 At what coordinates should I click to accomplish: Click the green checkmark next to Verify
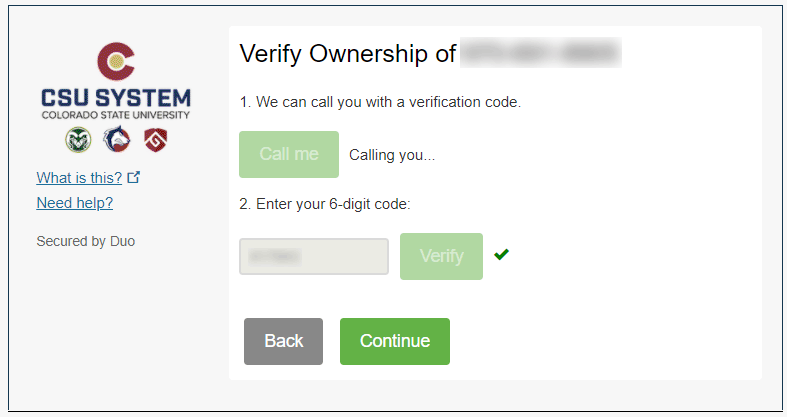[x=501, y=255]
